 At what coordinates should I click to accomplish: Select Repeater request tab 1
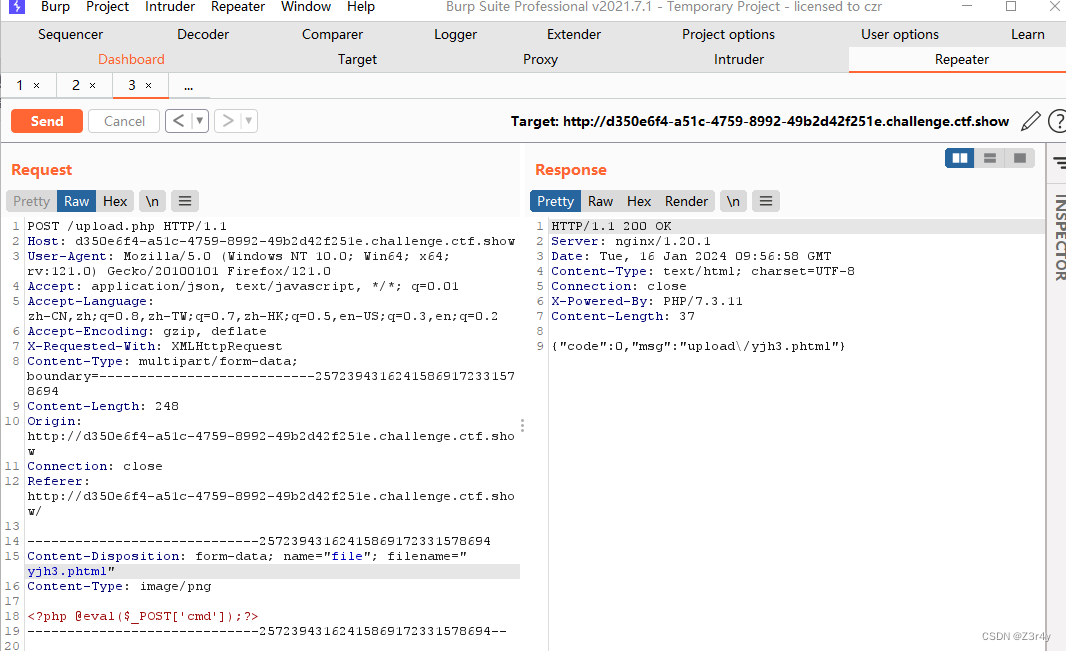20,86
